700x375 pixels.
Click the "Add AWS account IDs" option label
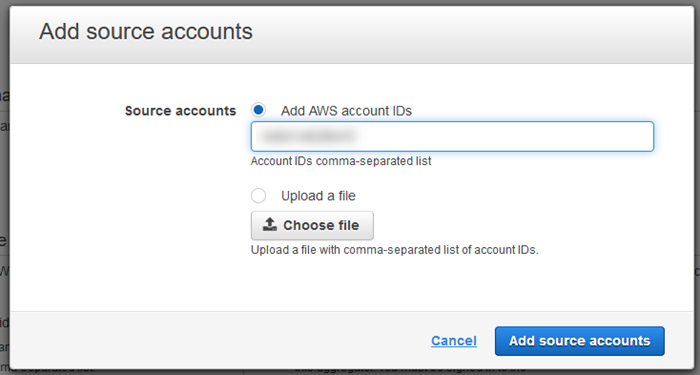(x=346, y=111)
